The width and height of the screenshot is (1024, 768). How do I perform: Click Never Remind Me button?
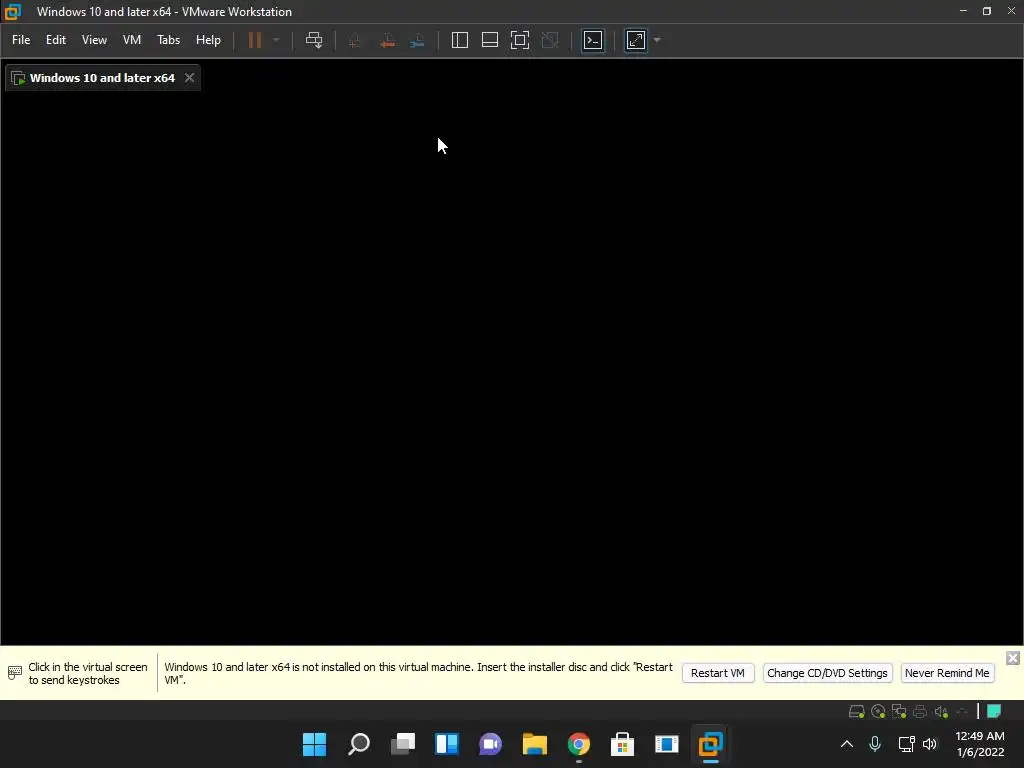click(947, 673)
